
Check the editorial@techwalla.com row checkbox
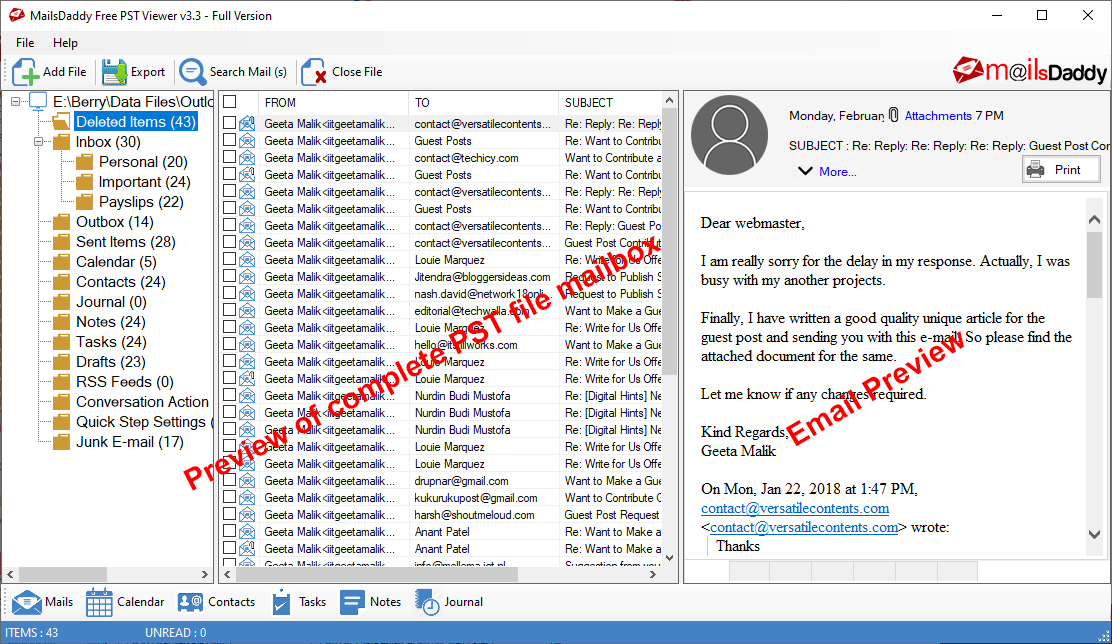(x=229, y=310)
